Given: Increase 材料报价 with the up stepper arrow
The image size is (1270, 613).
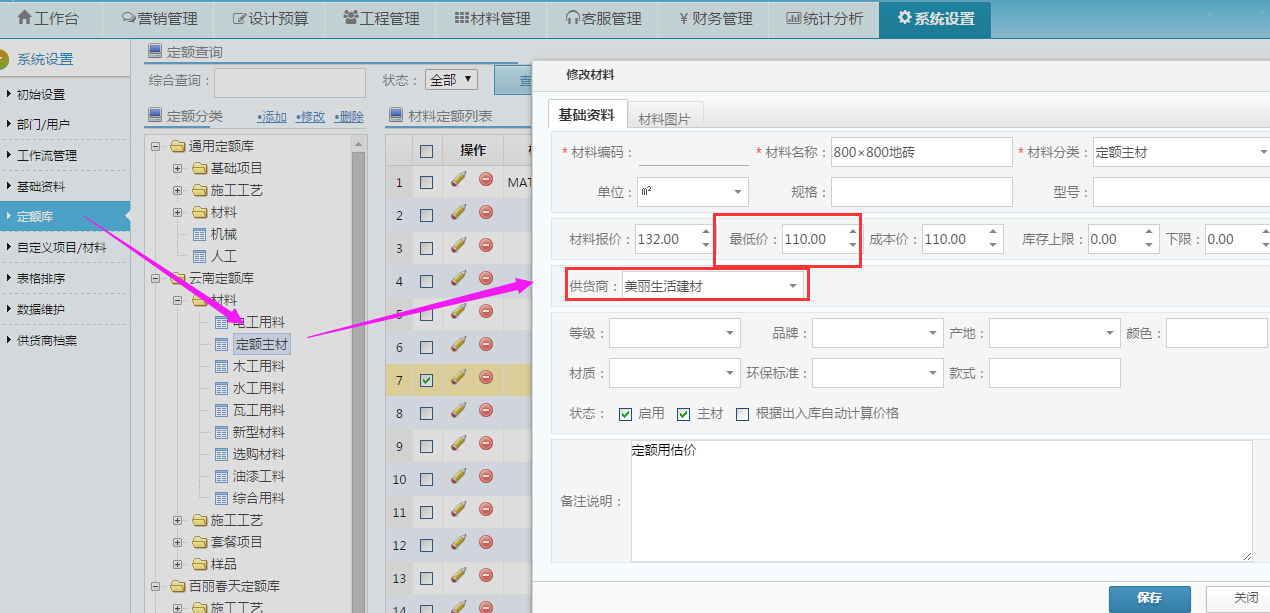Looking at the screenshot, I should point(706,233).
